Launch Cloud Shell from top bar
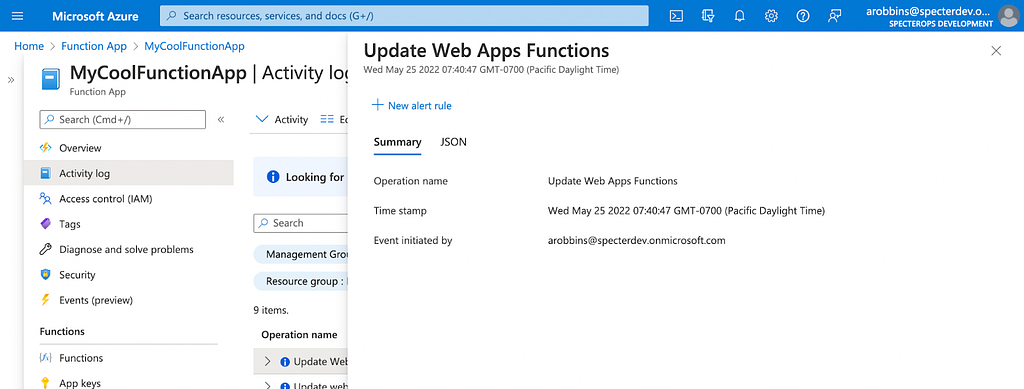1024x389 pixels. point(677,16)
